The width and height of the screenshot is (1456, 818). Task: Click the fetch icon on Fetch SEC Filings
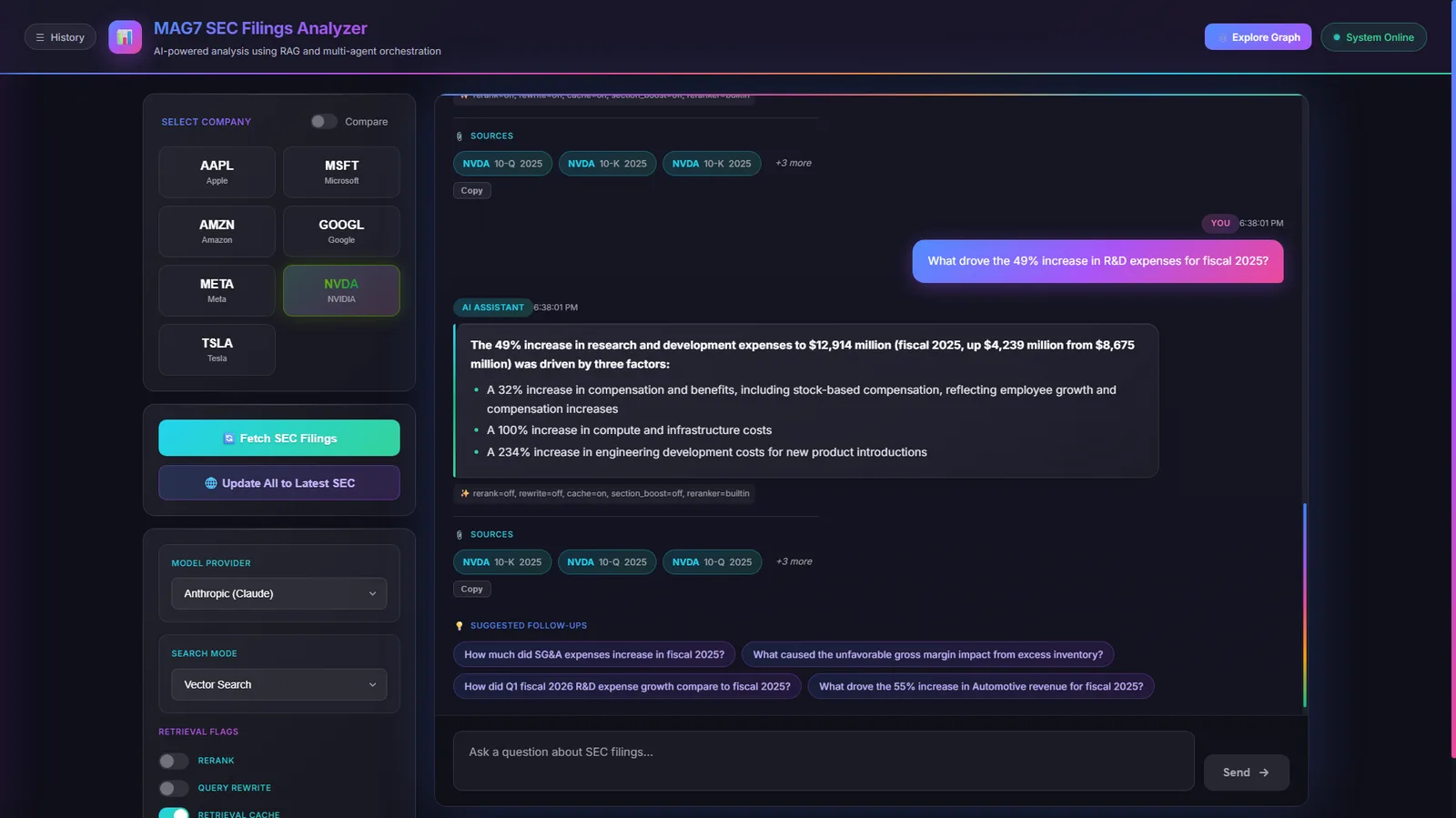point(229,439)
